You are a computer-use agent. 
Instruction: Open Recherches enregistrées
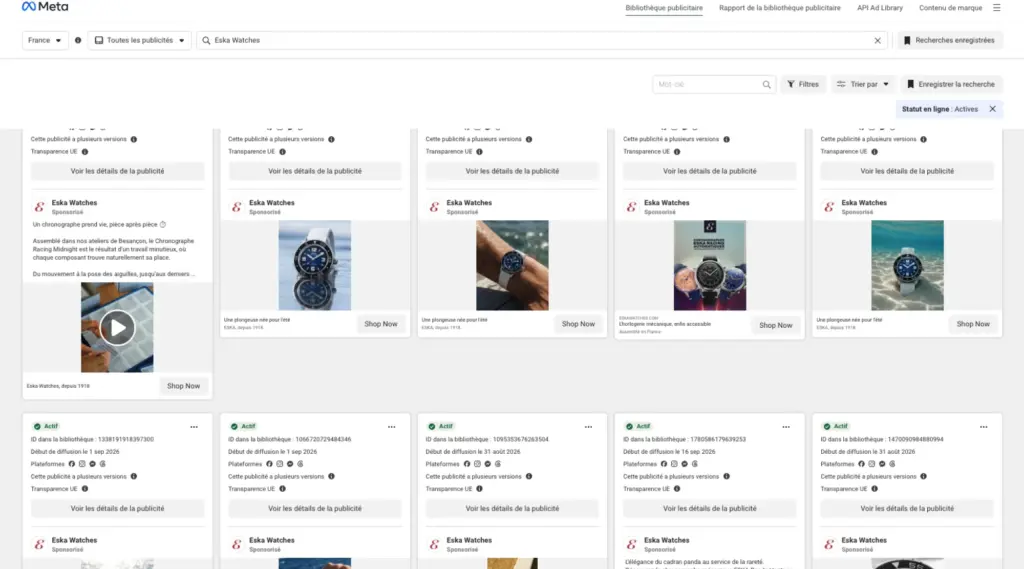949,41
